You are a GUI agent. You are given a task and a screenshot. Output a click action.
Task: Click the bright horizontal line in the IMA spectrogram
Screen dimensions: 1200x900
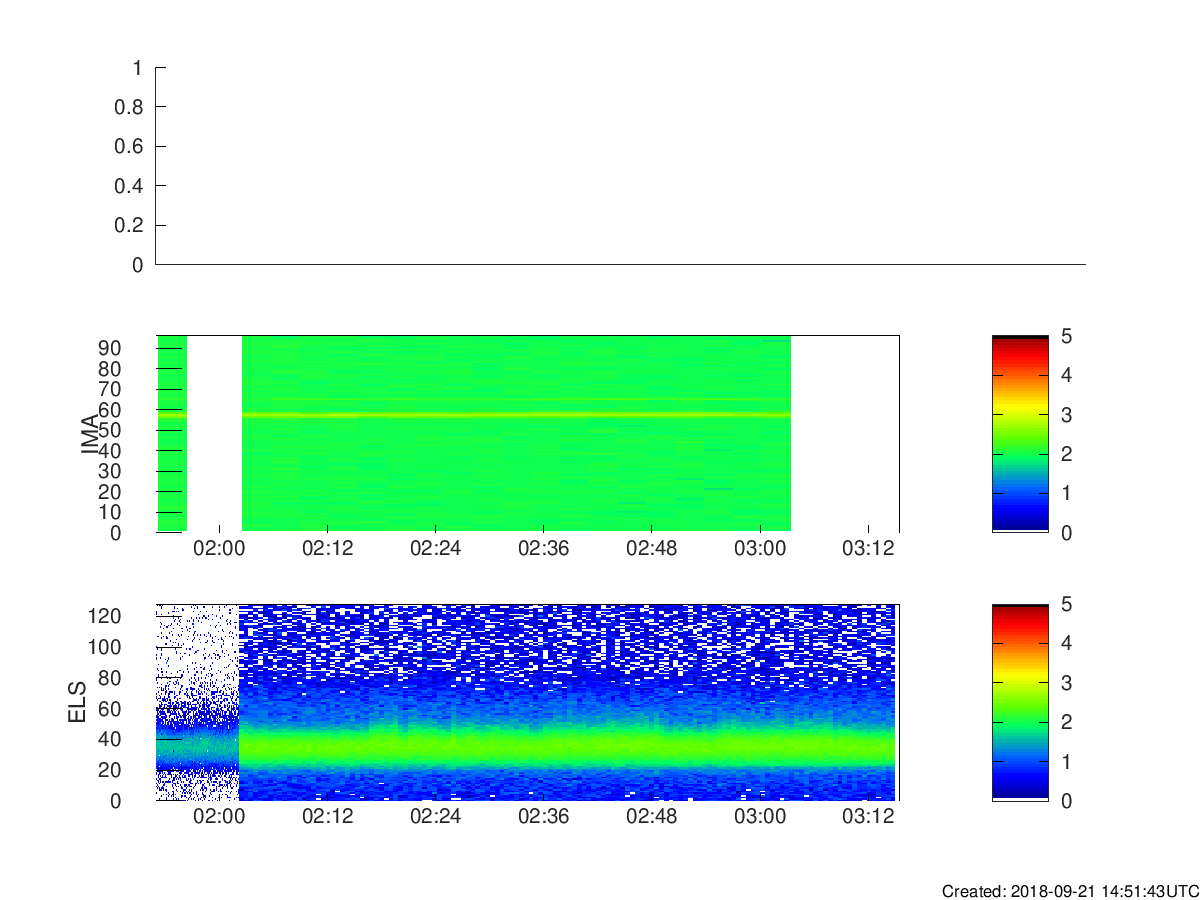tap(516, 414)
